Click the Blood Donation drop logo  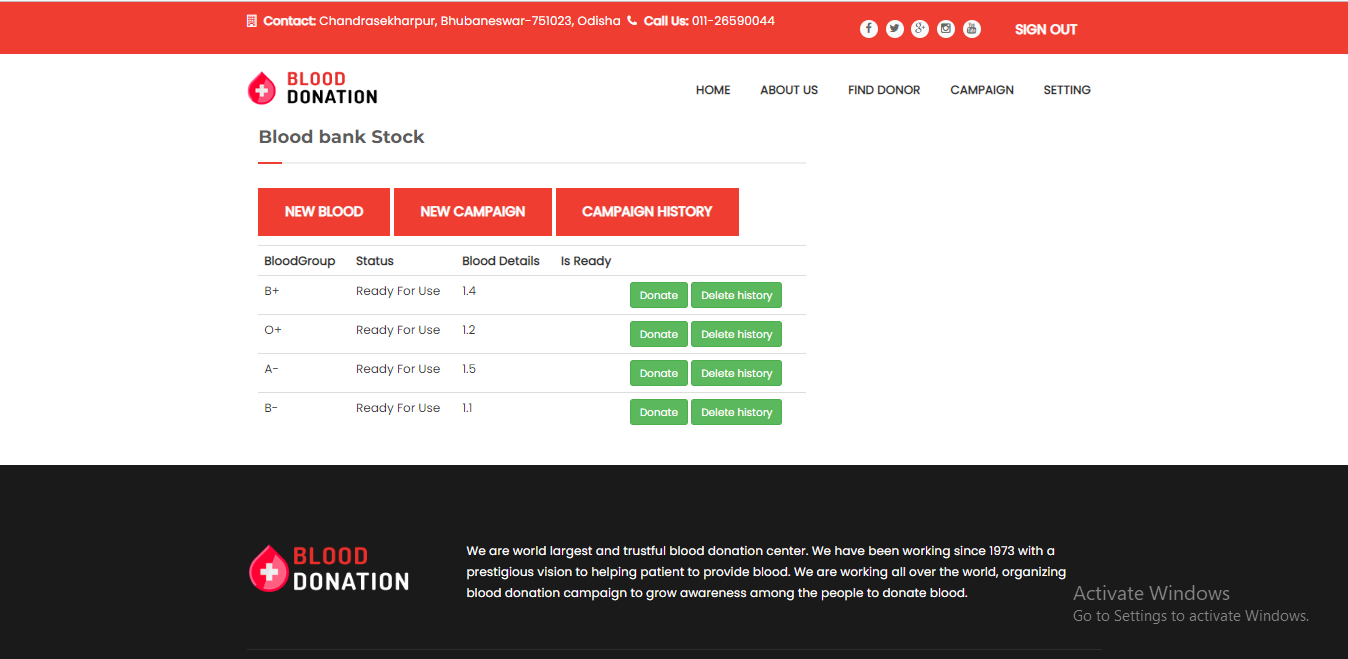[262, 88]
